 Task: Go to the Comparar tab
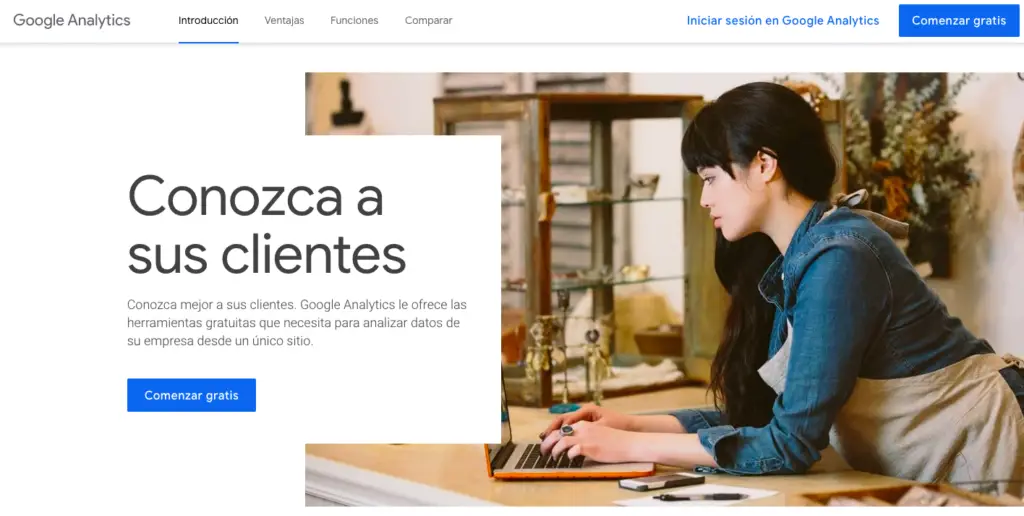[x=428, y=20]
